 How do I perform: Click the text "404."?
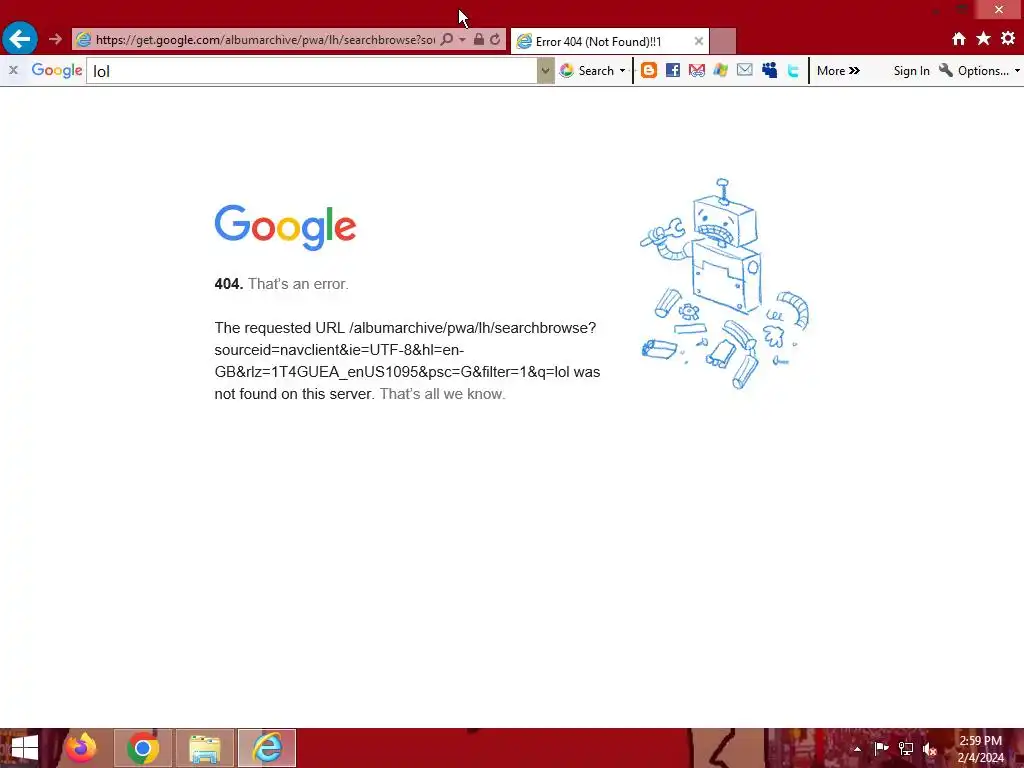tap(229, 284)
